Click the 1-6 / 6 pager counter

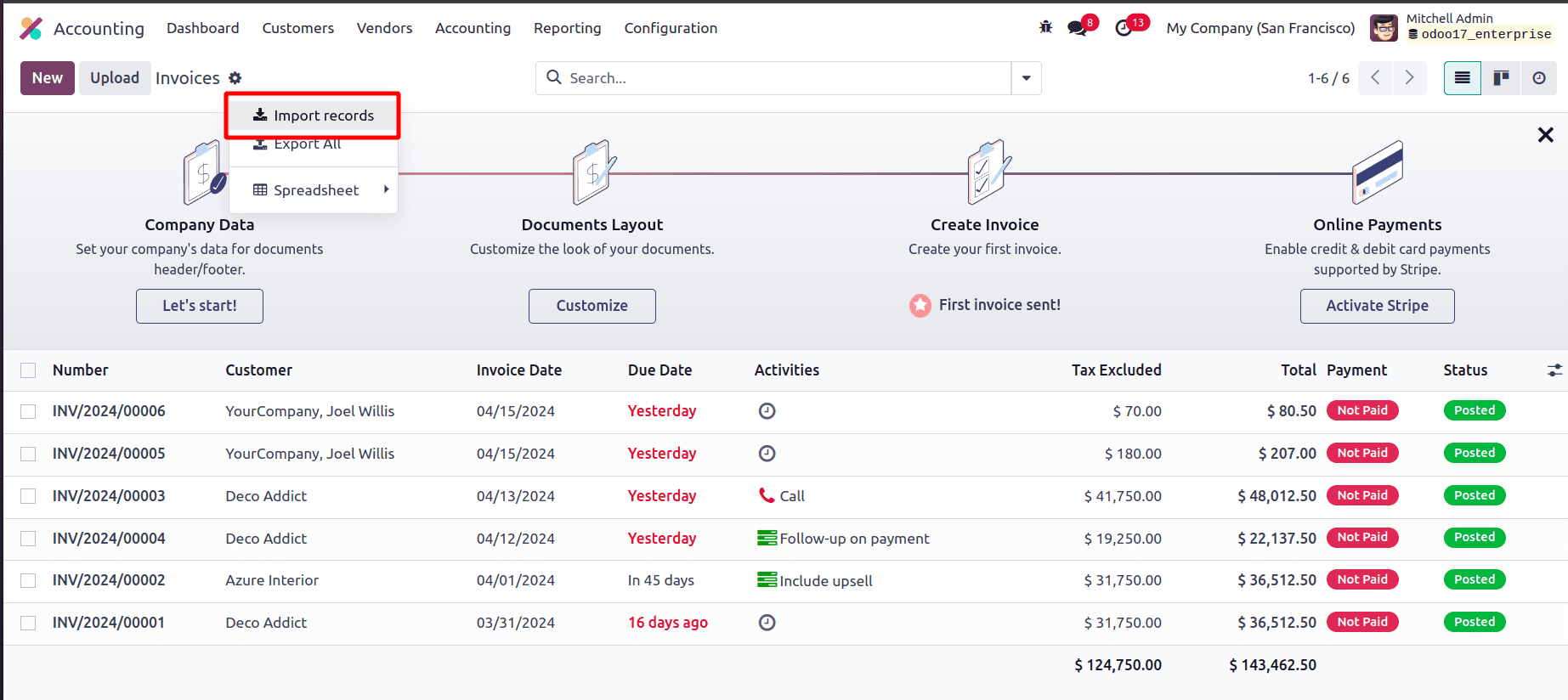[x=1328, y=78]
